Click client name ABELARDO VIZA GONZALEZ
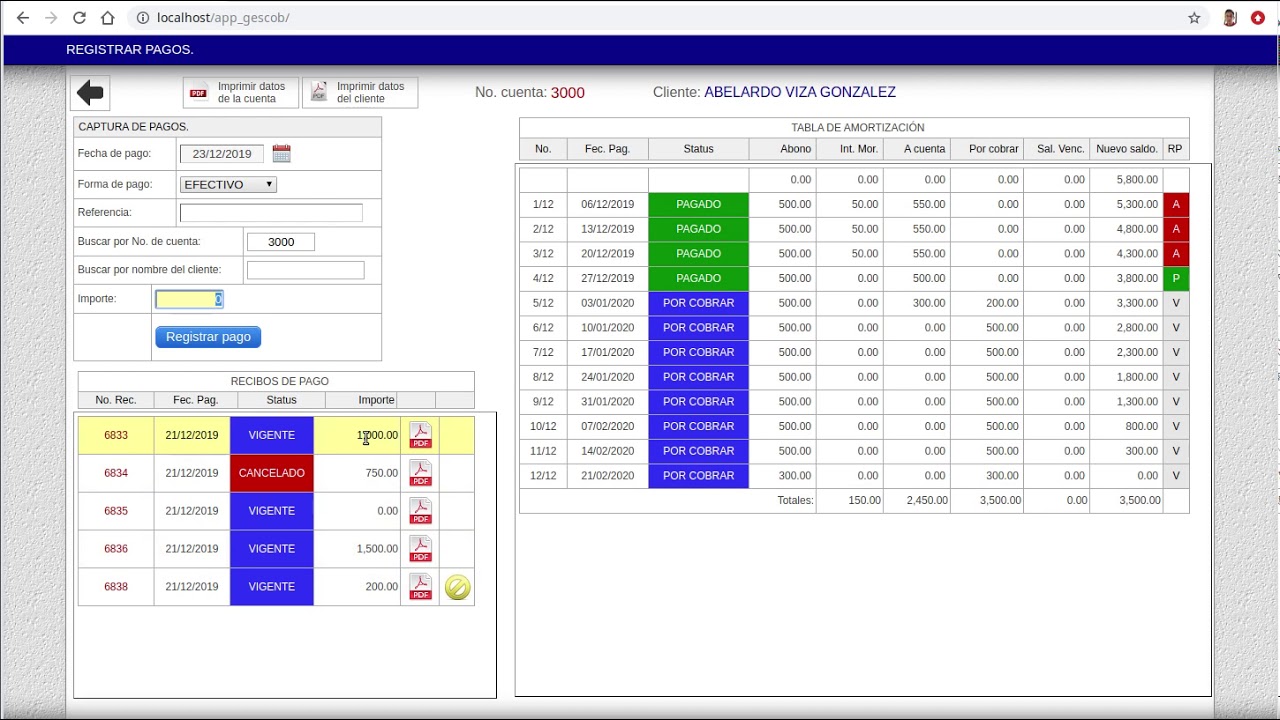Viewport: 1280px width, 720px height. [800, 92]
